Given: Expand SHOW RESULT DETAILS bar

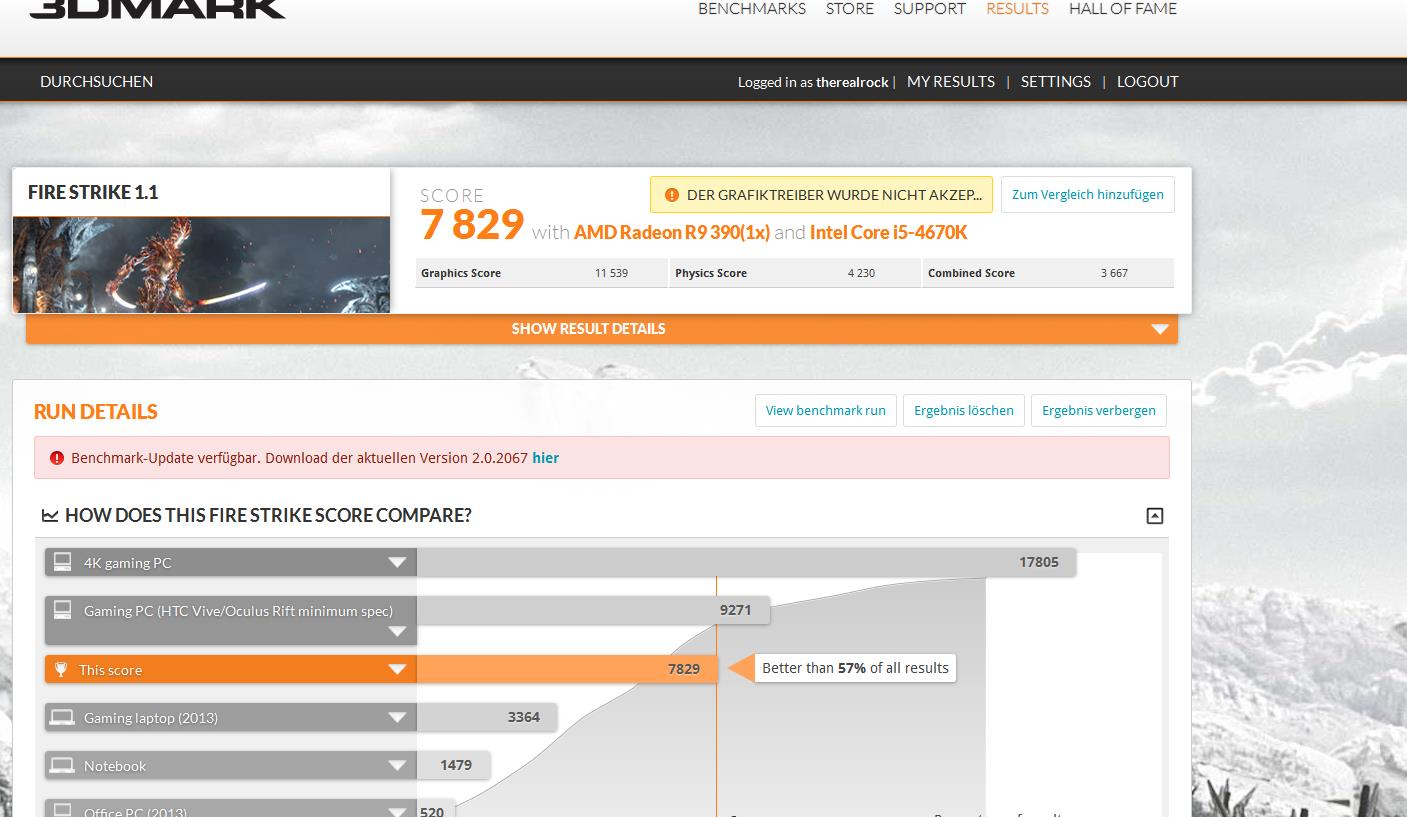Looking at the screenshot, I should pos(602,329).
